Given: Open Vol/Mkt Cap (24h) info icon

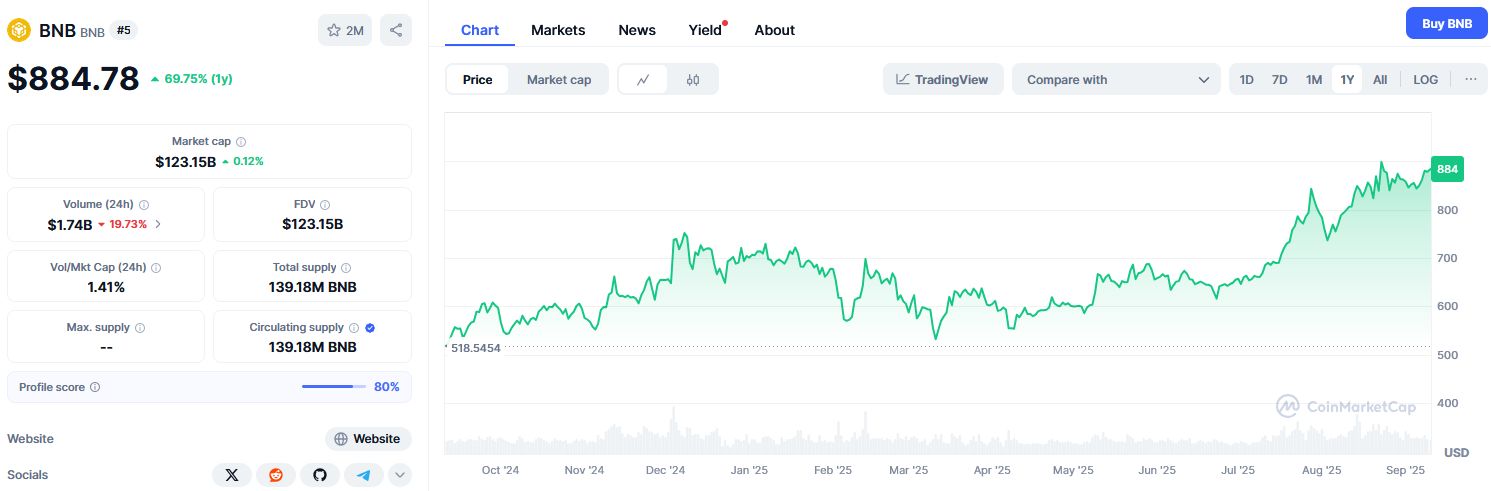Looking at the screenshot, I should [x=156, y=268].
